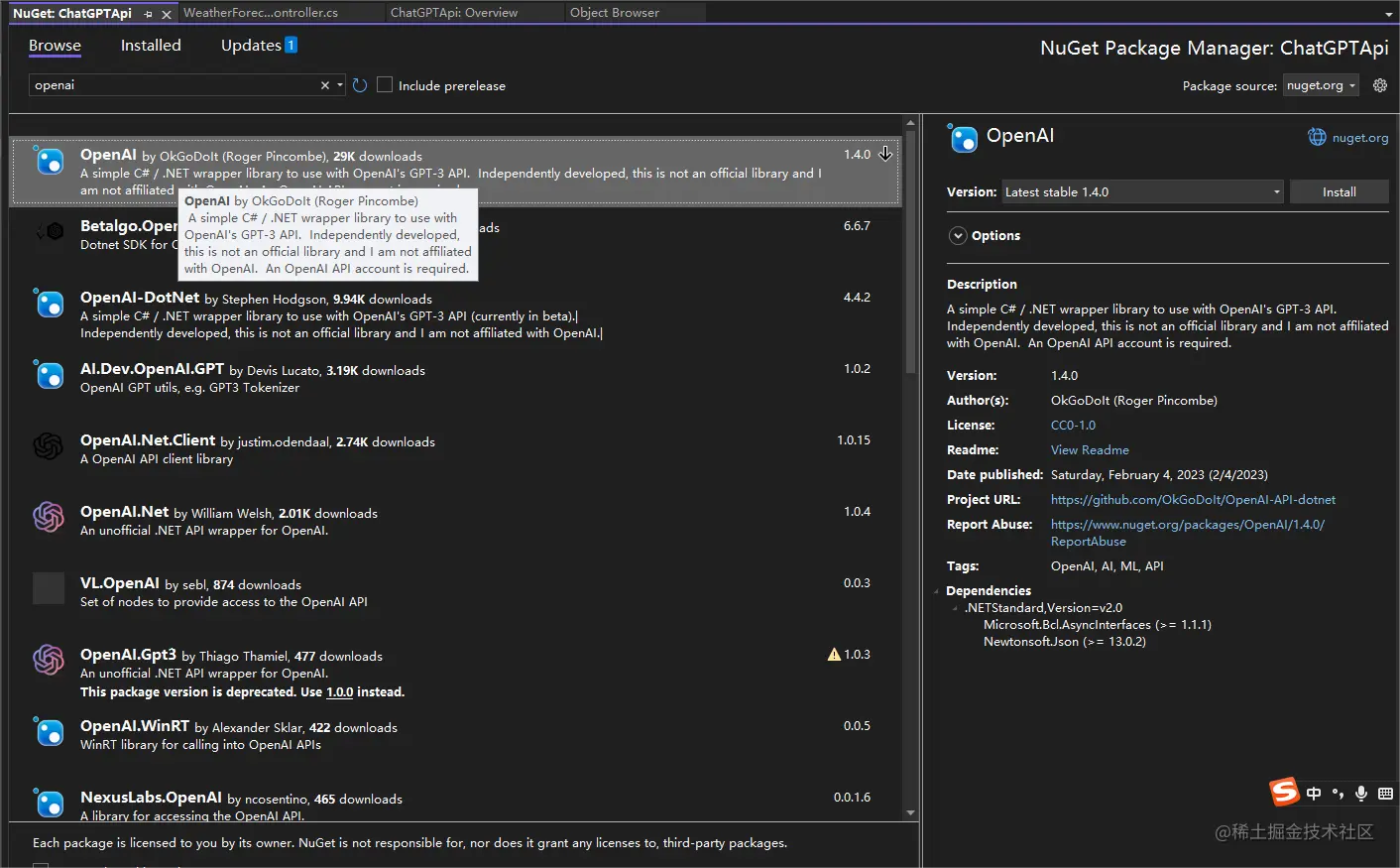This screenshot has height=868, width=1400.
Task: Refresh the package search results
Action: 360,85
